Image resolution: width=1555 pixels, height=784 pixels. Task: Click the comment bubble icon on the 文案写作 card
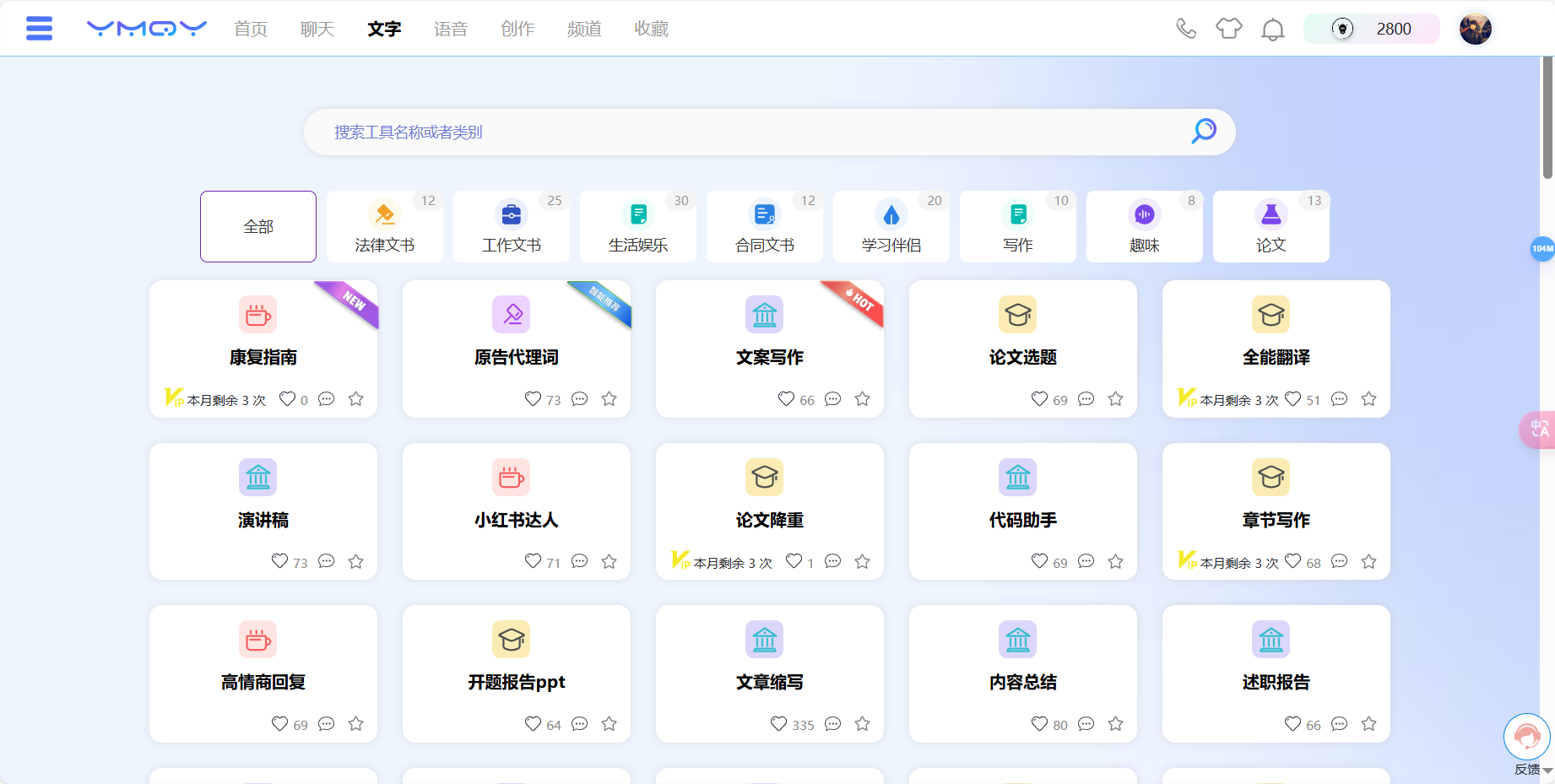coord(832,398)
